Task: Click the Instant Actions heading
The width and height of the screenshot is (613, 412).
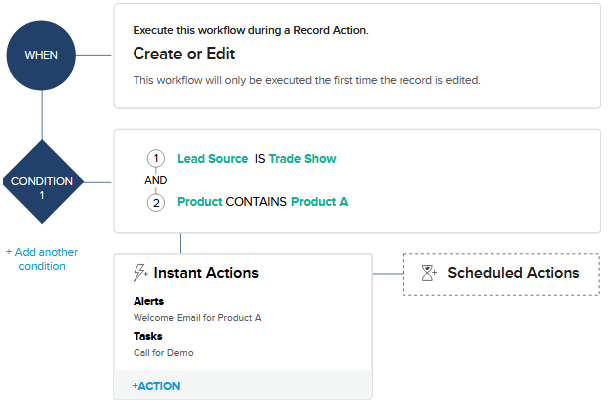Action: [206, 273]
